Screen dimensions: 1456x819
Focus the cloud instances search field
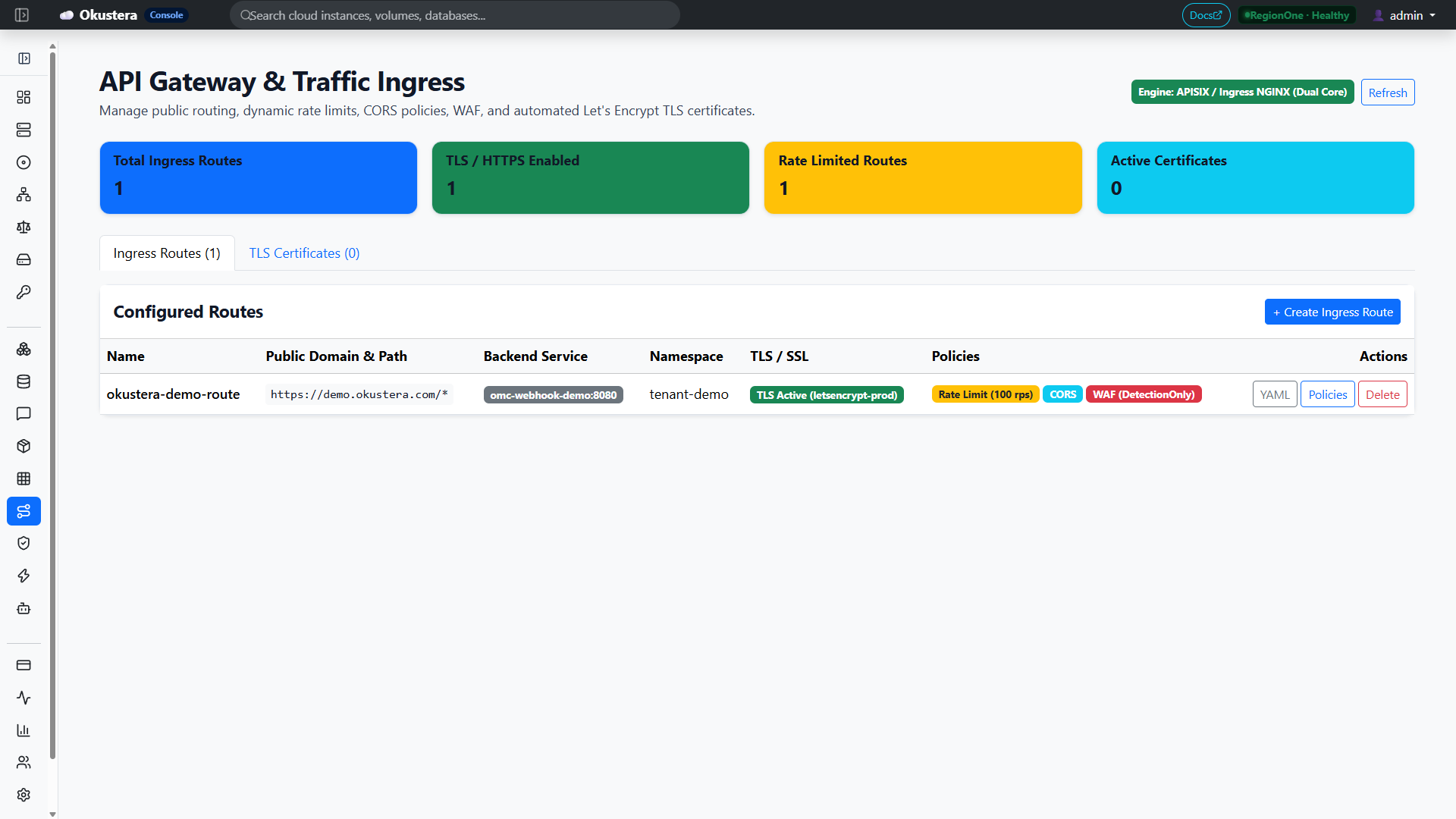point(455,15)
